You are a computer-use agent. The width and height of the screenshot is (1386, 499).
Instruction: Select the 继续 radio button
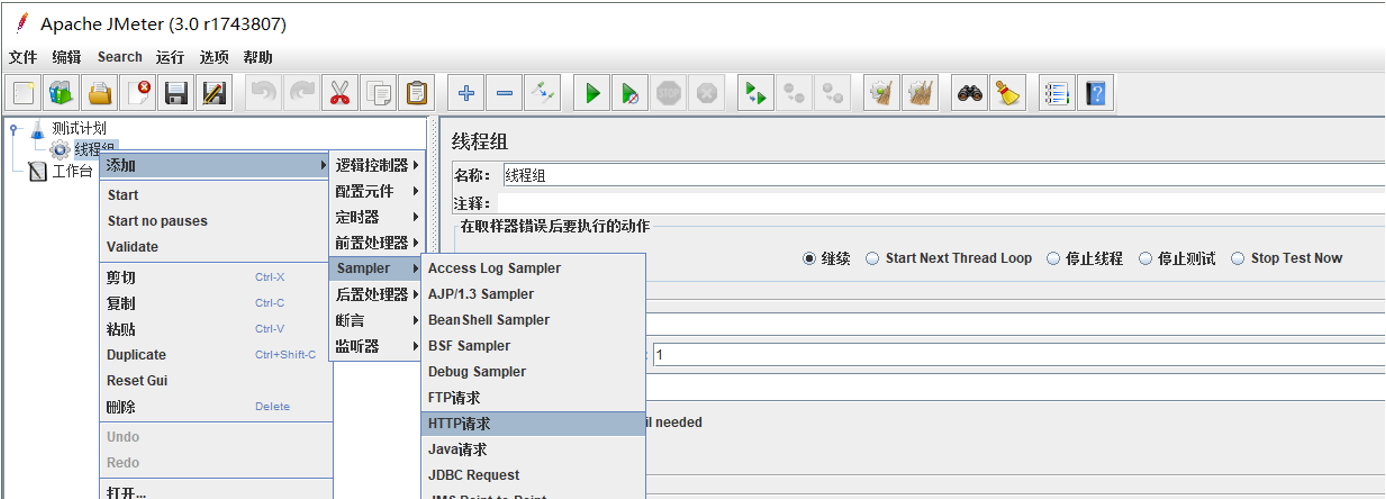(809, 258)
